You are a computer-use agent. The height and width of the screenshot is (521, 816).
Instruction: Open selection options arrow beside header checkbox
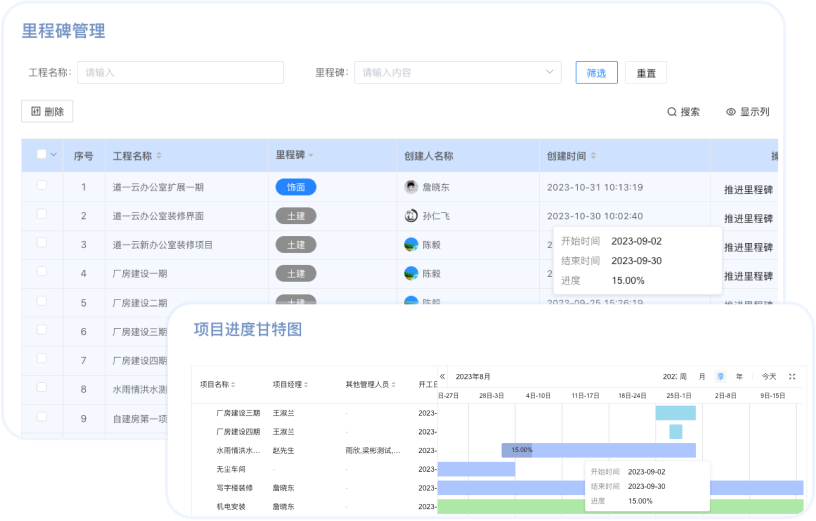(54, 155)
